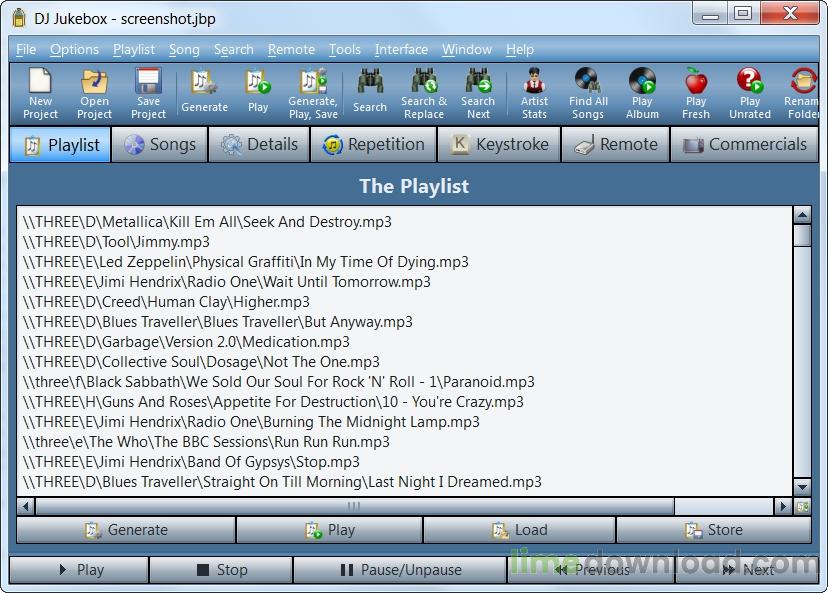Click the Find All Songs icon
828x593 pixels.
pyautogui.click(x=588, y=92)
